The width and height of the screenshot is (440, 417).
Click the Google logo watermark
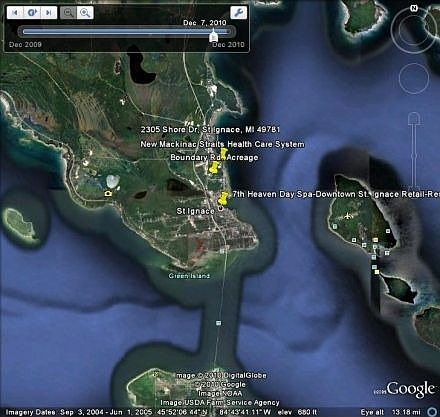[411, 389]
